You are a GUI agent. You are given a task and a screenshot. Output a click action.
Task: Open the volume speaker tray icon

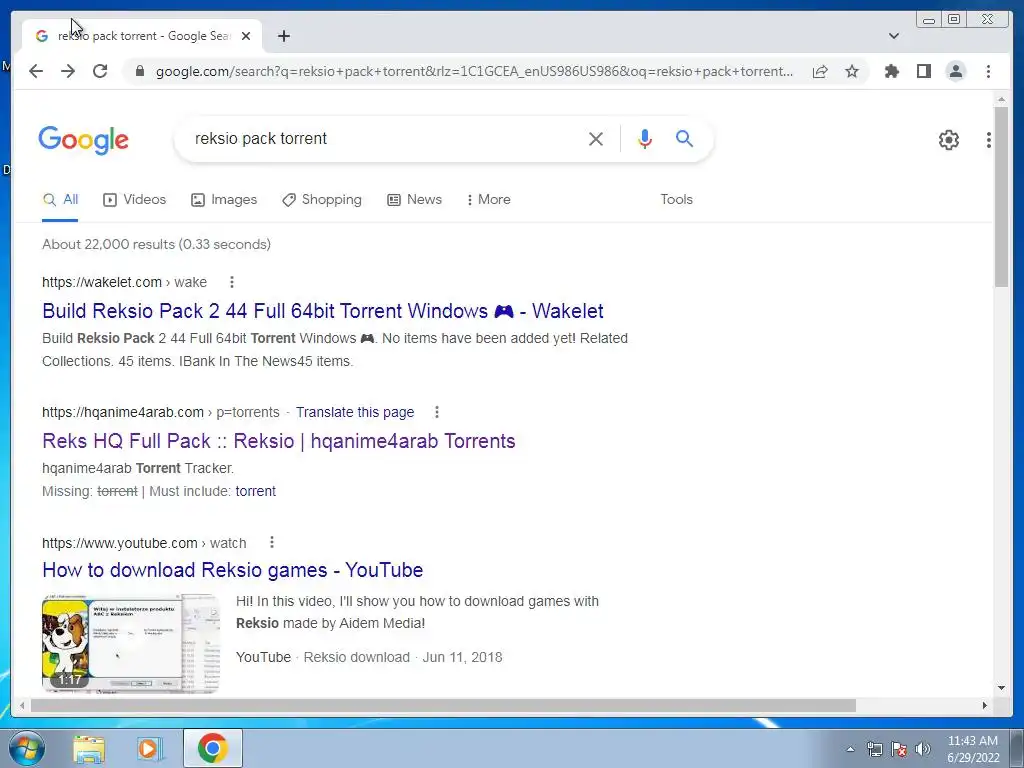pyautogui.click(x=922, y=749)
